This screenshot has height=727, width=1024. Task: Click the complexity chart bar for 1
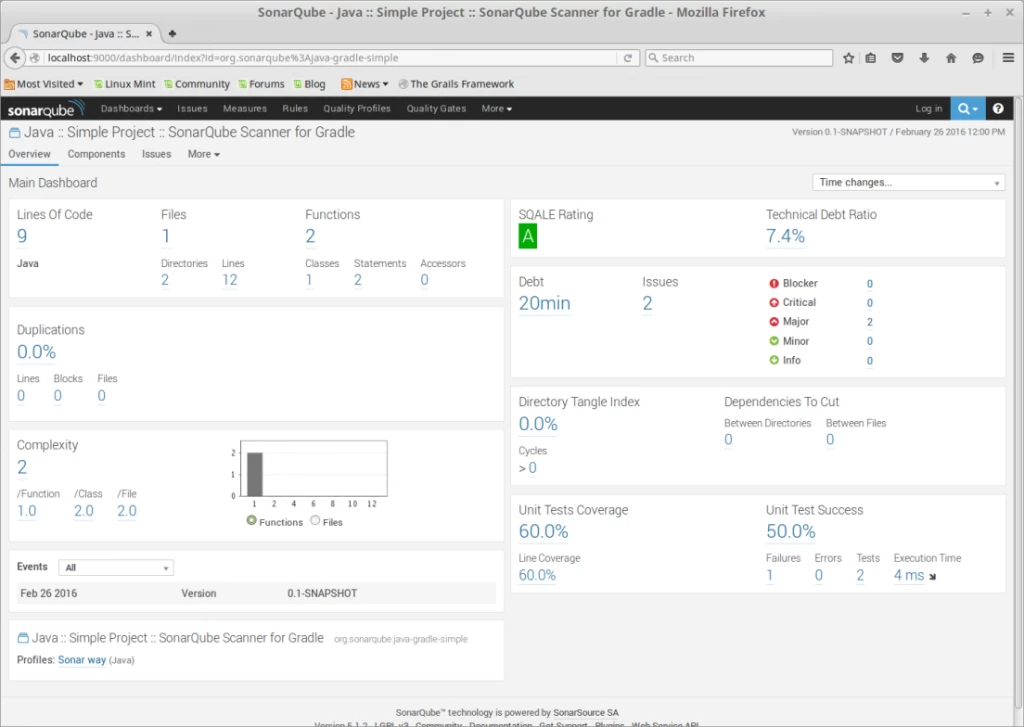click(x=255, y=474)
